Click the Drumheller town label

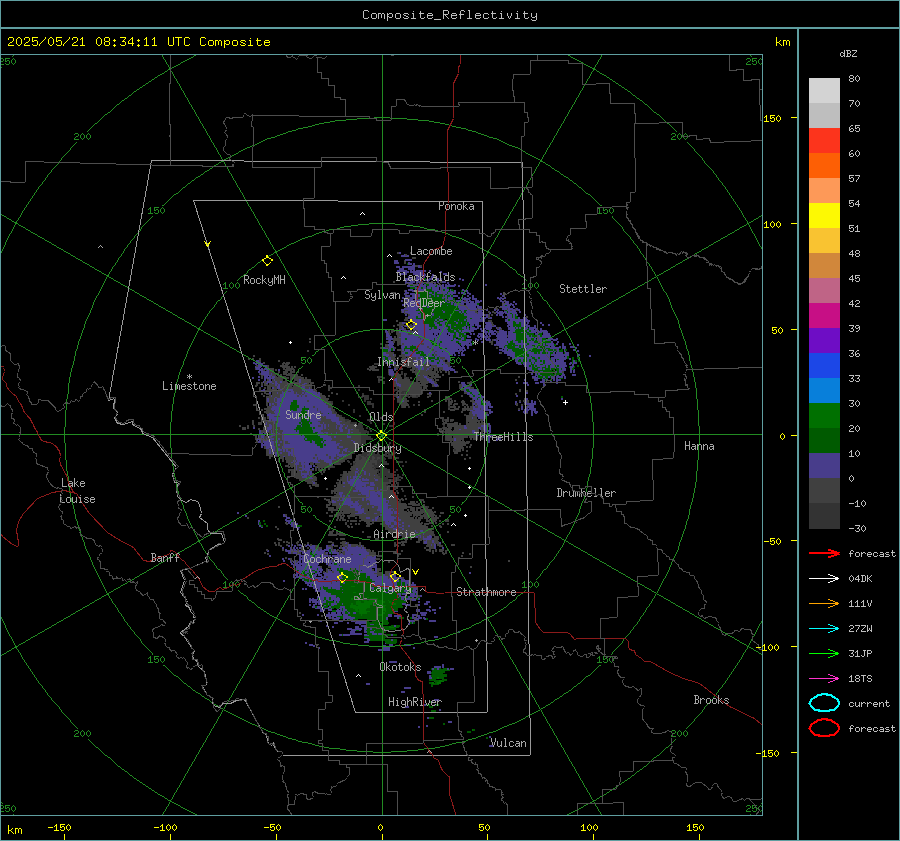pyautogui.click(x=586, y=493)
